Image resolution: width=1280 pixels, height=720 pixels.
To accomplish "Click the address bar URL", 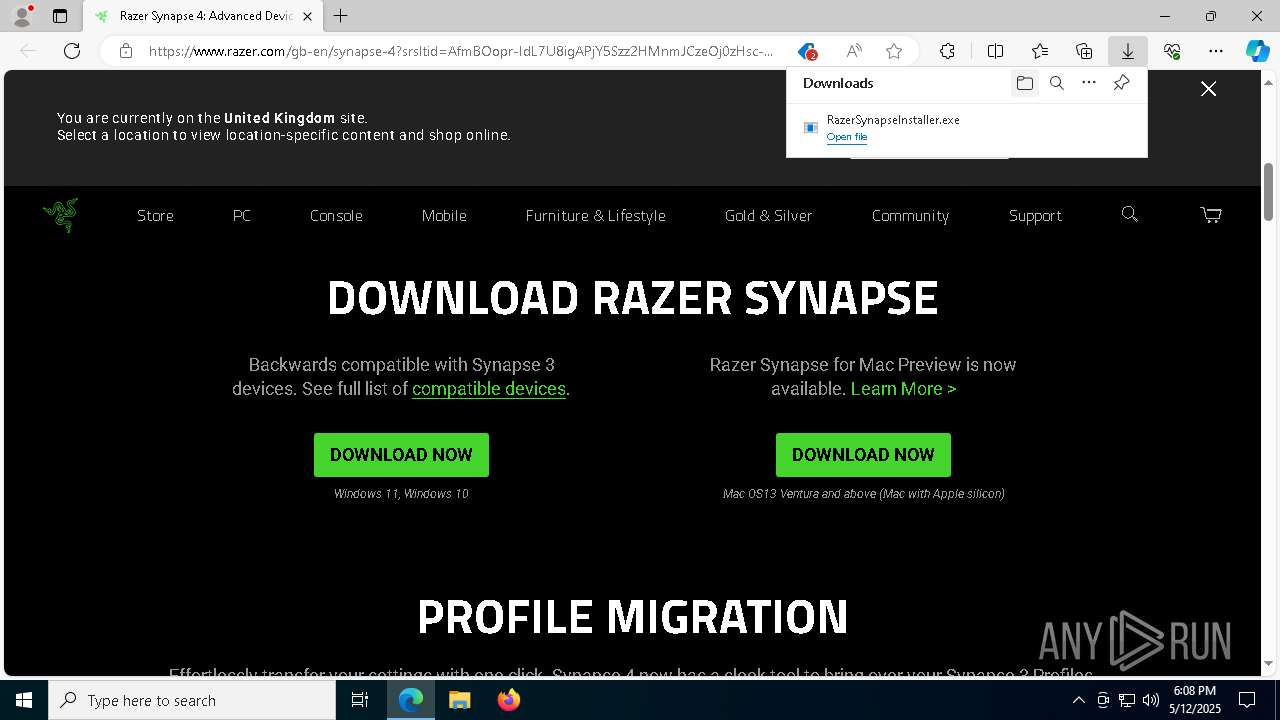I will [x=460, y=51].
